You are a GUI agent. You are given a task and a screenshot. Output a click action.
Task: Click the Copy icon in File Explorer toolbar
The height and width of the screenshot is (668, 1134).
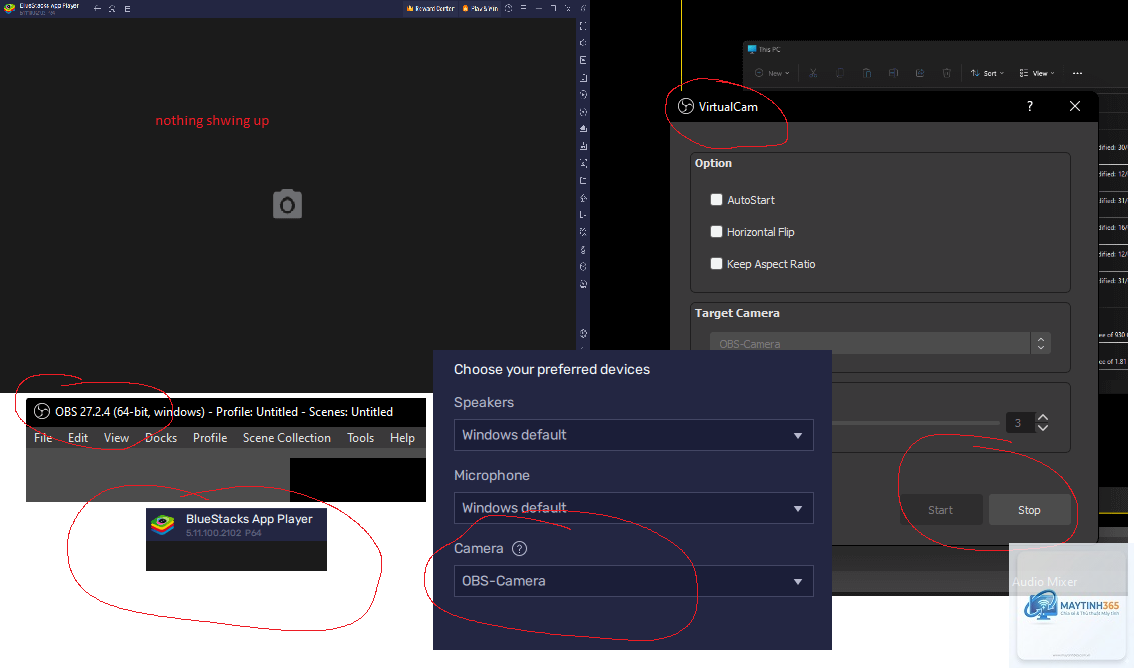coord(840,73)
